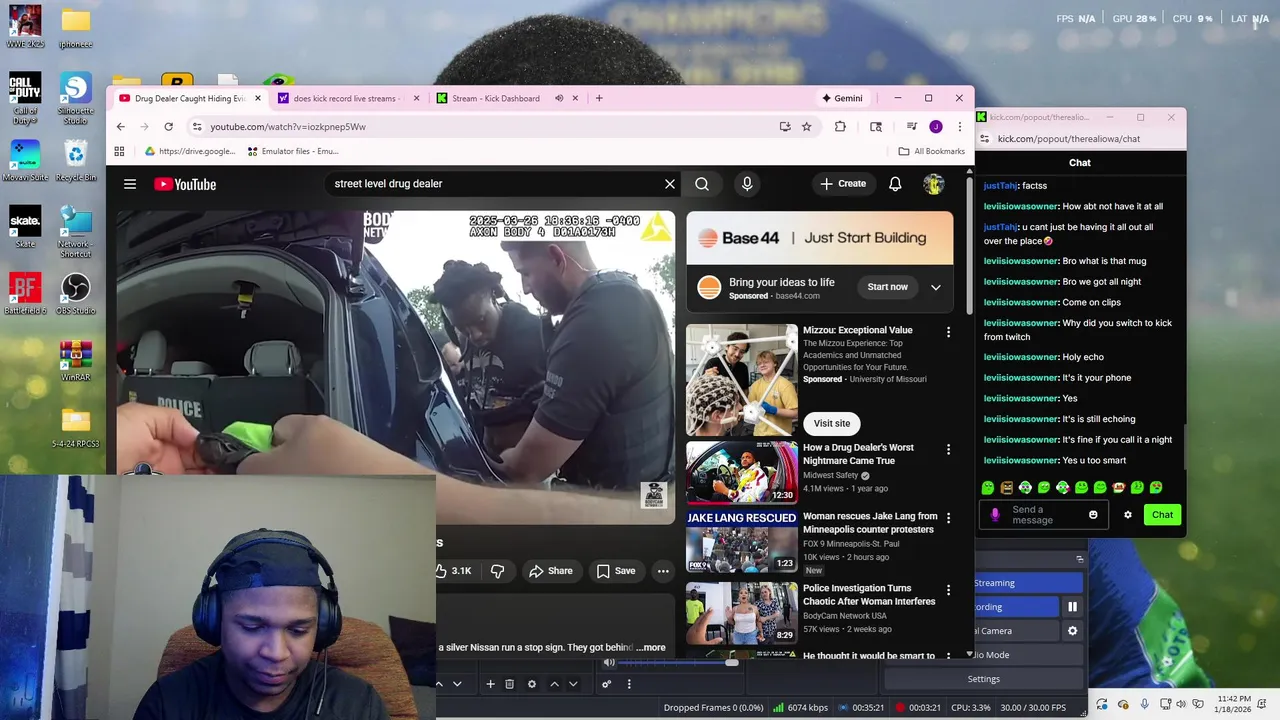The width and height of the screenshot is (1280, 720).
Task: Toggle OBS Recording button
Action: pyautogui.click(x=1016, y=607)
